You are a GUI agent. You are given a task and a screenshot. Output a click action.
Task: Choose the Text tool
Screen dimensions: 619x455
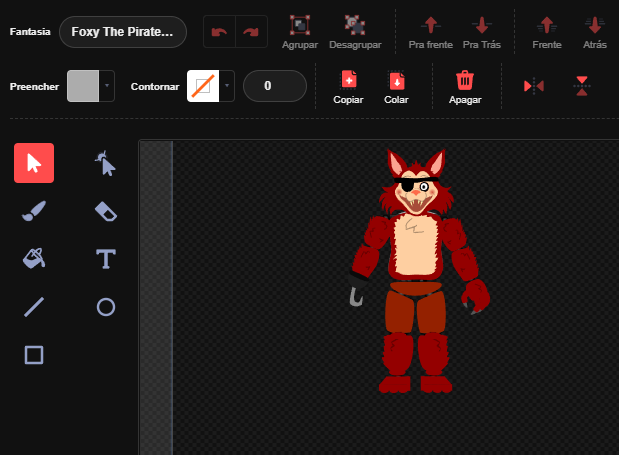point(106,259)
